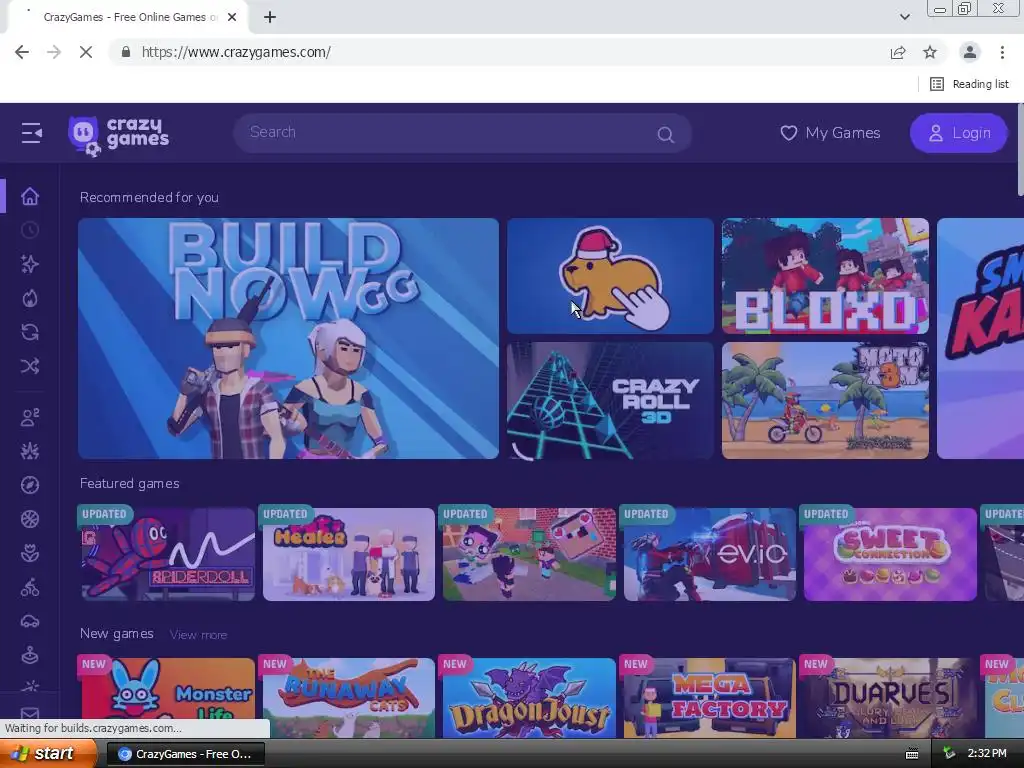The image size is (1024, 768).
Task: Open the Action burst icon in sidebar
Action: pyautogui.click(x=29, y=451)
